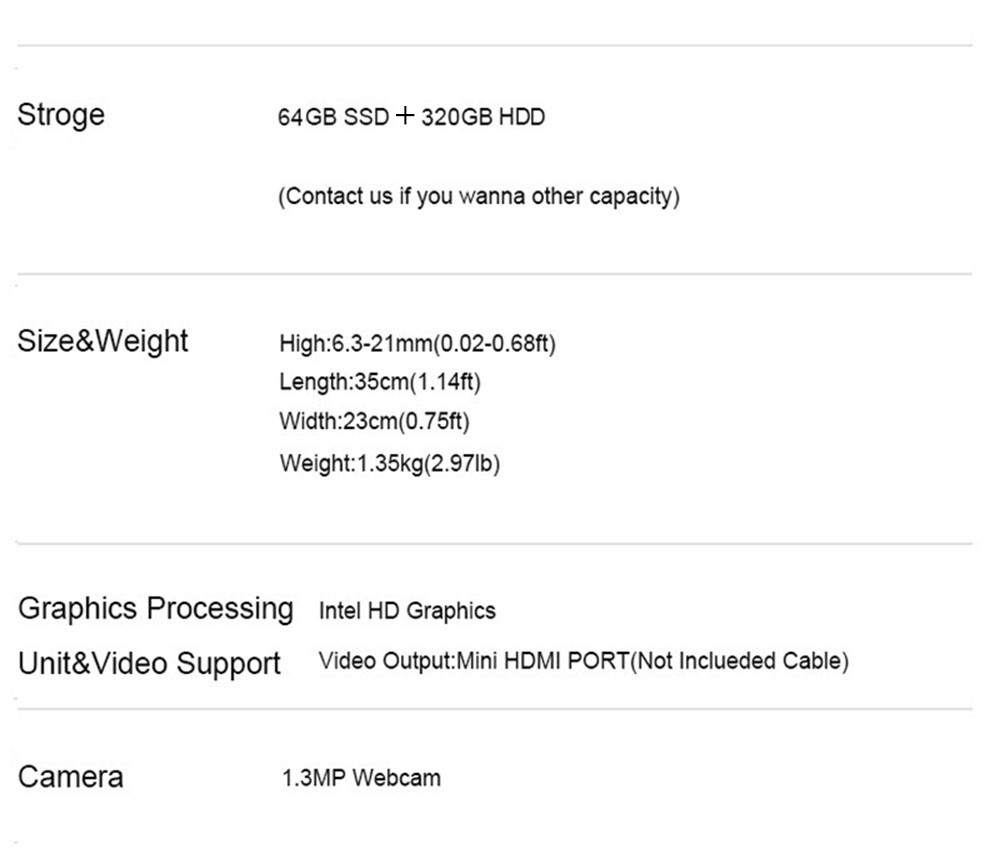Click the 64GB SSD text

(x=333, y=117)
